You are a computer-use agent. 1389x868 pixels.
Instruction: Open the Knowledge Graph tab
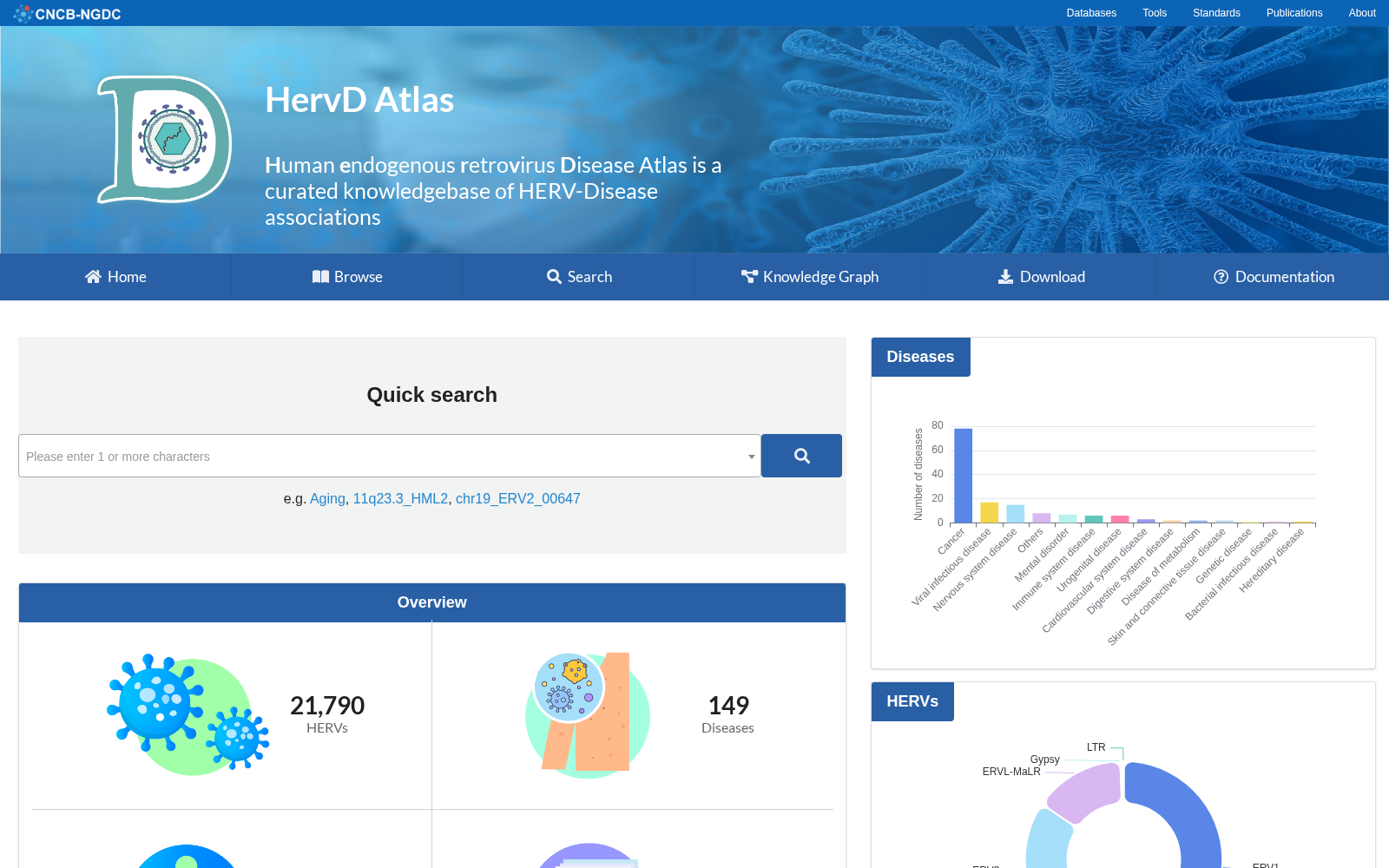tap(810, 277)
